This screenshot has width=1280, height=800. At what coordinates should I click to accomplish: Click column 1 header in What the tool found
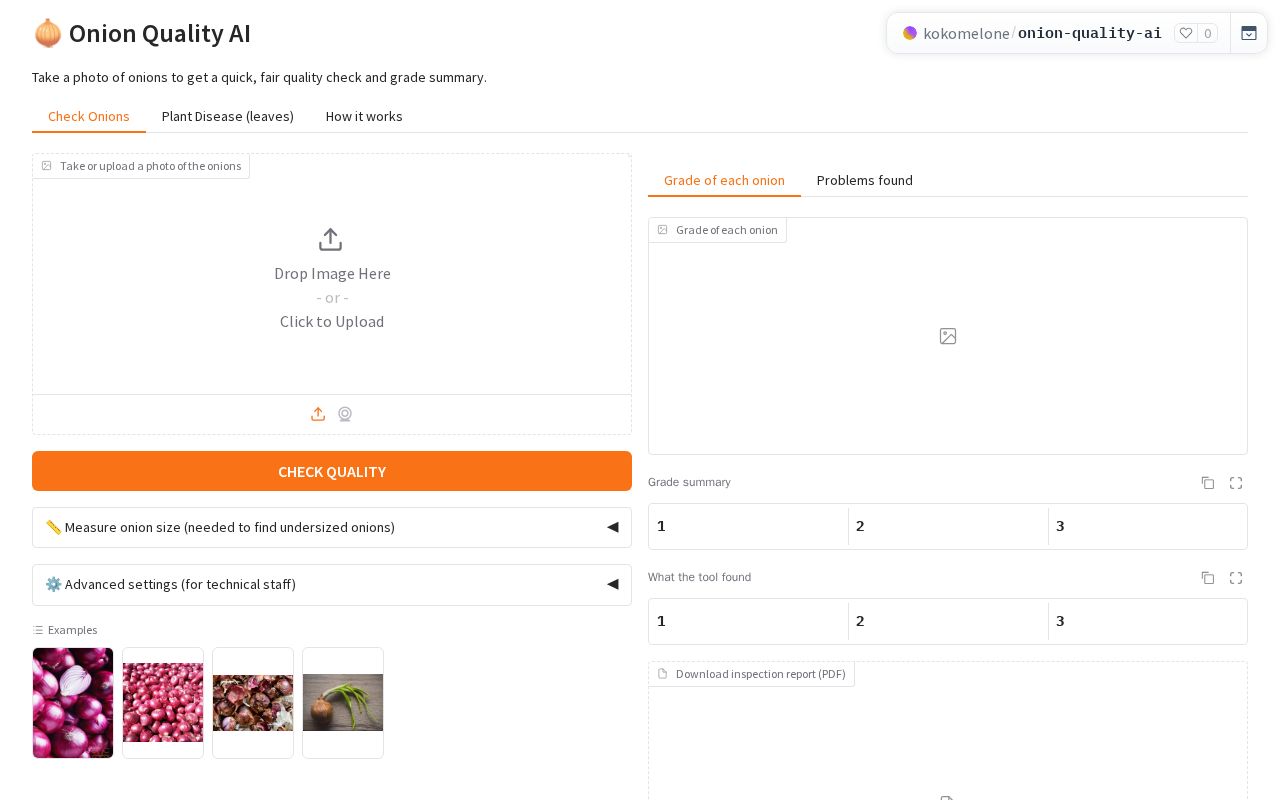(x=748, y=621)
